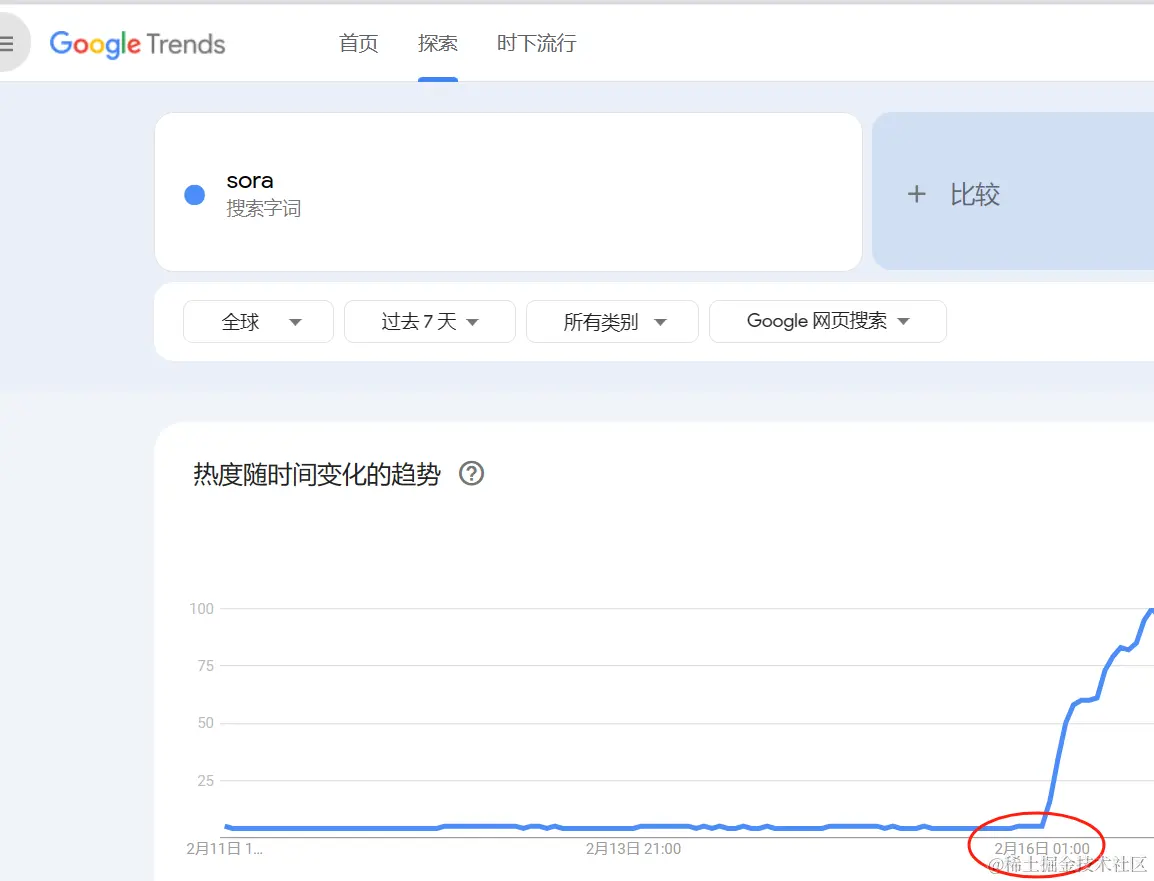Click the help icon beside 热度随时间变化的趋势
Image resolution: width=1154 pixels, height=881 pixels.
[472, 473]
